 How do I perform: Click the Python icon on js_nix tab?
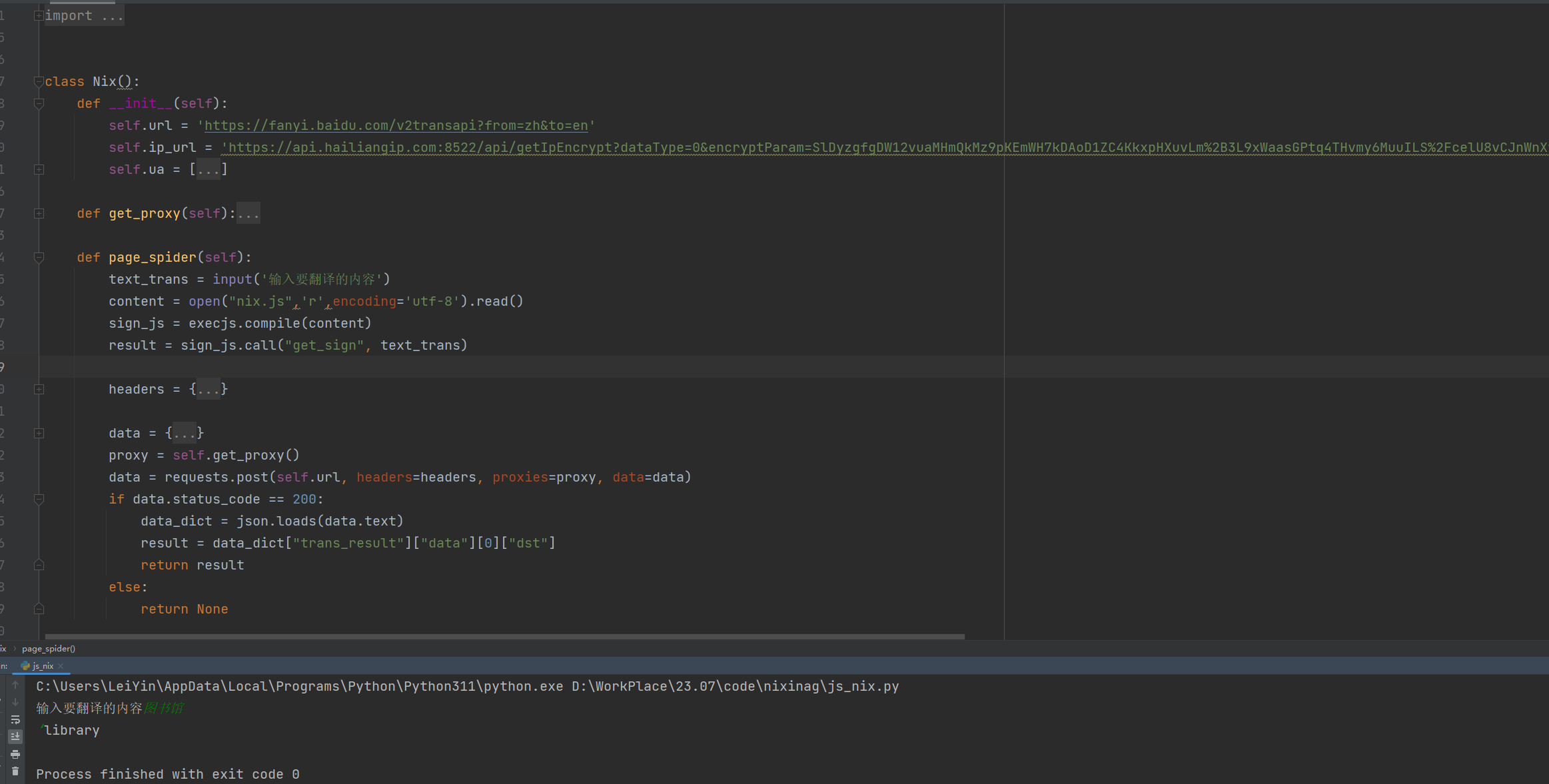(x=25, y=666)
